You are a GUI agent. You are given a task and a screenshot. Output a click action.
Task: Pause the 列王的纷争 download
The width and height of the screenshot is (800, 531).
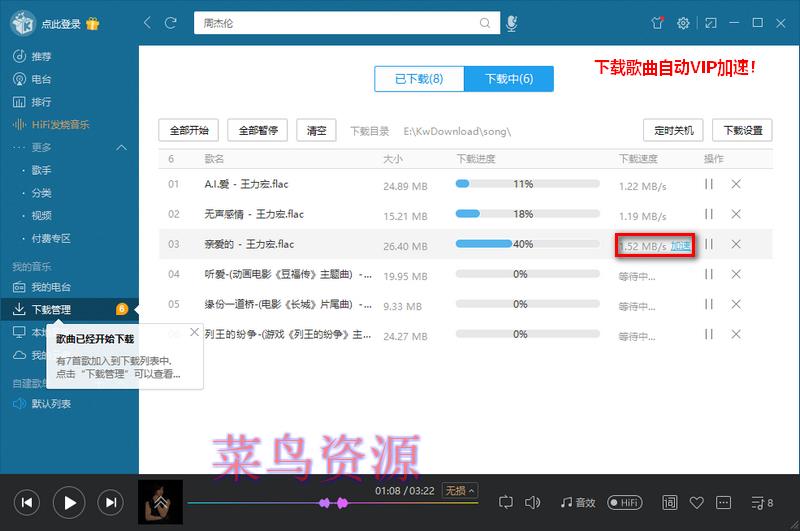tap(709, 335)
